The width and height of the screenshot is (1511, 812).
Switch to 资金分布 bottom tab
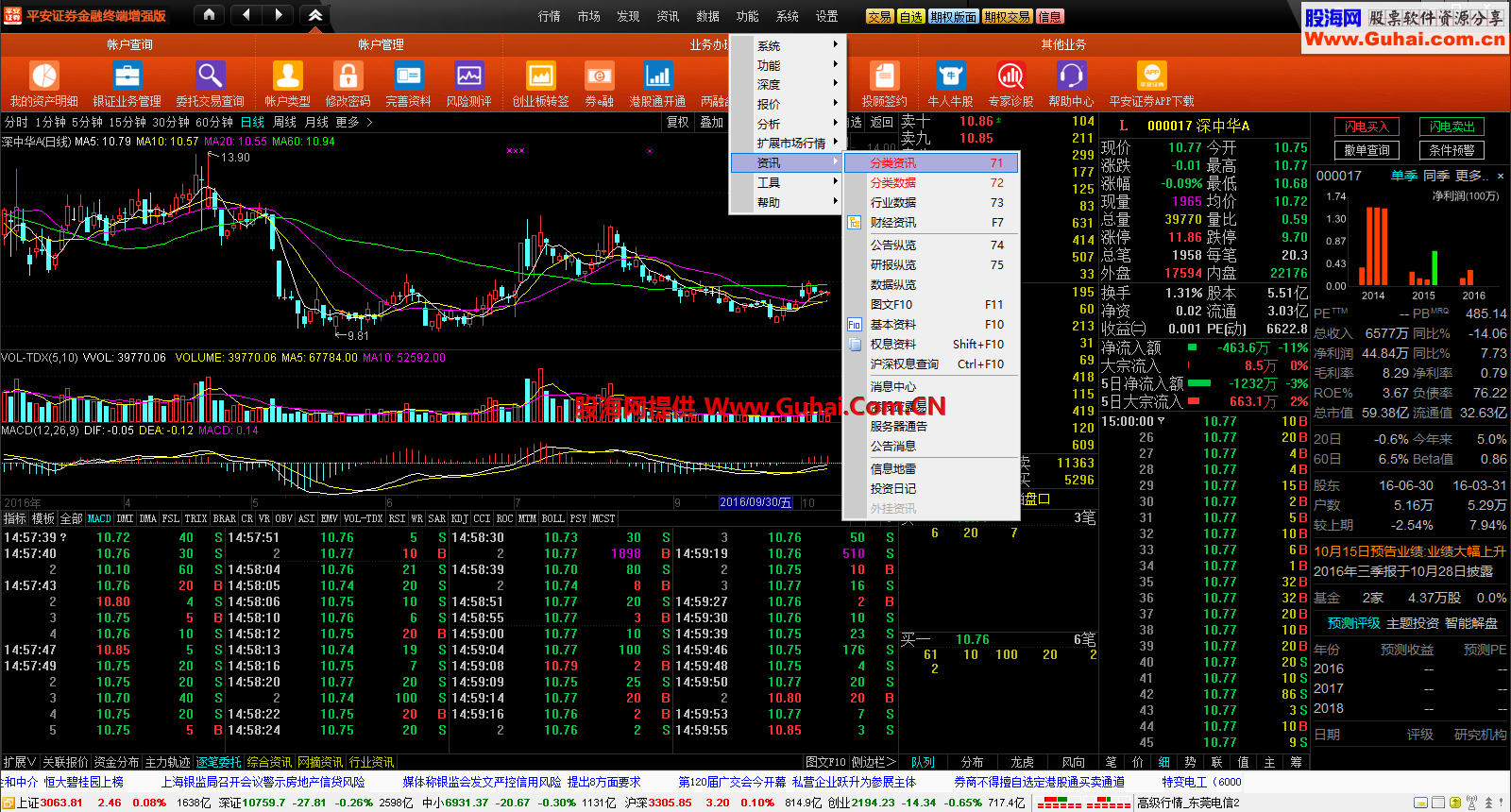[116, 762]
